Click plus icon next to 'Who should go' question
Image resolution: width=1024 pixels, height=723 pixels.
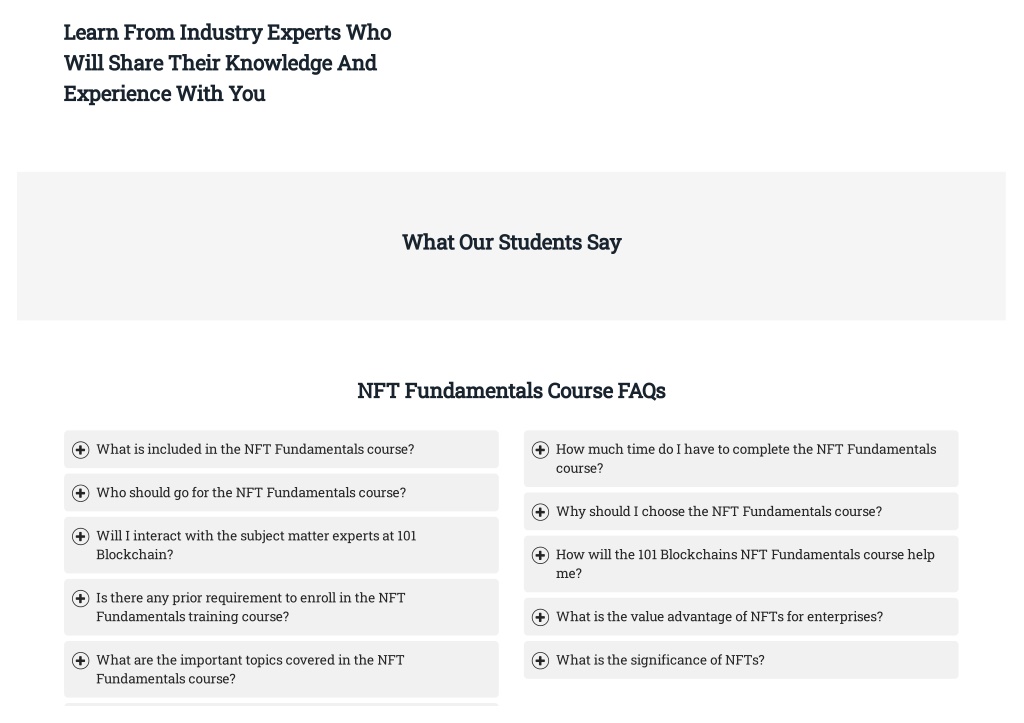point(80,493)
